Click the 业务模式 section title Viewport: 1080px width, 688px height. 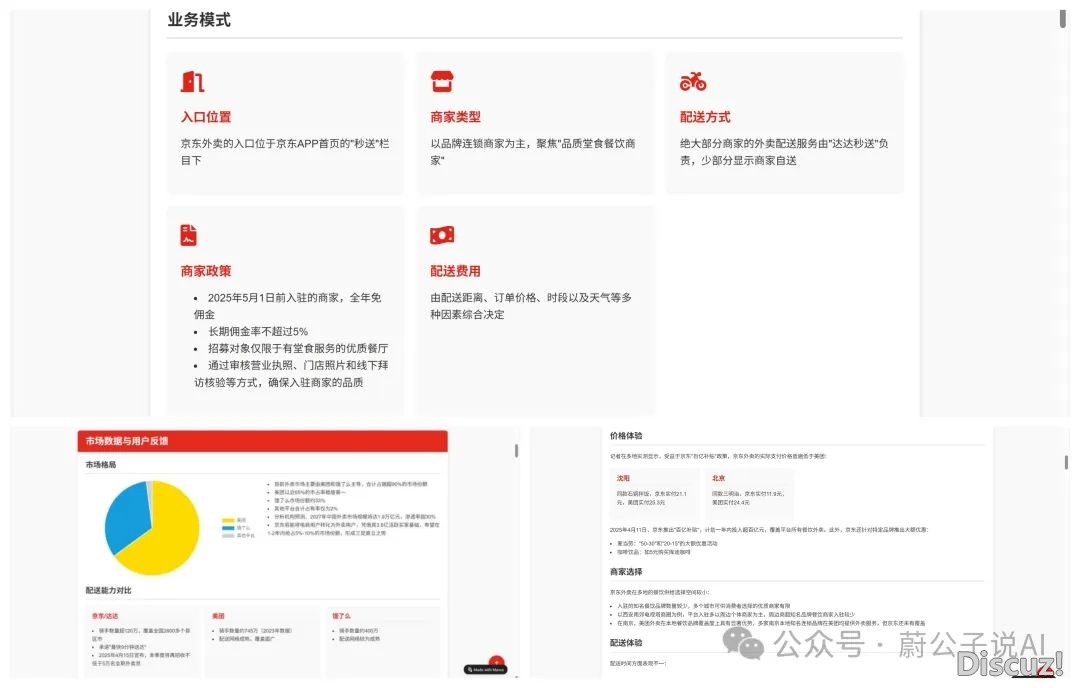(199, 20)
